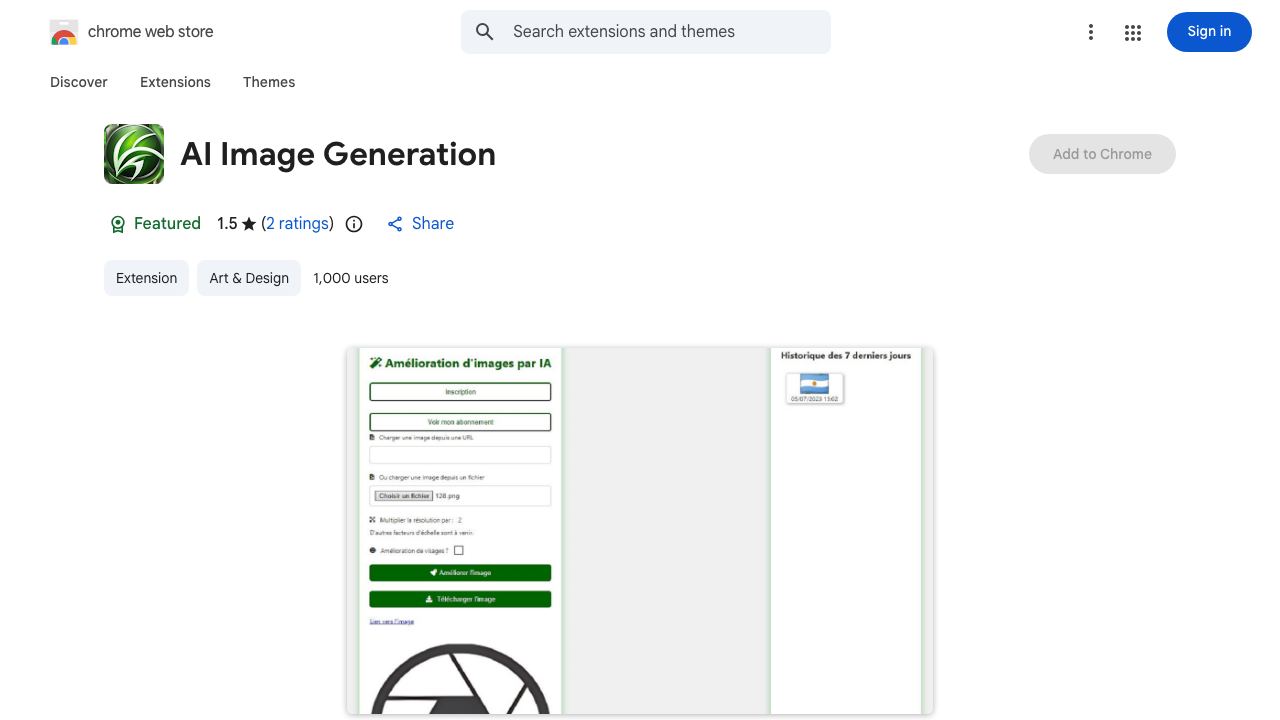The height and width of the screenshot is (720, 1280).
Task: Click the Featured label text
Action: (x=167, y=224)
